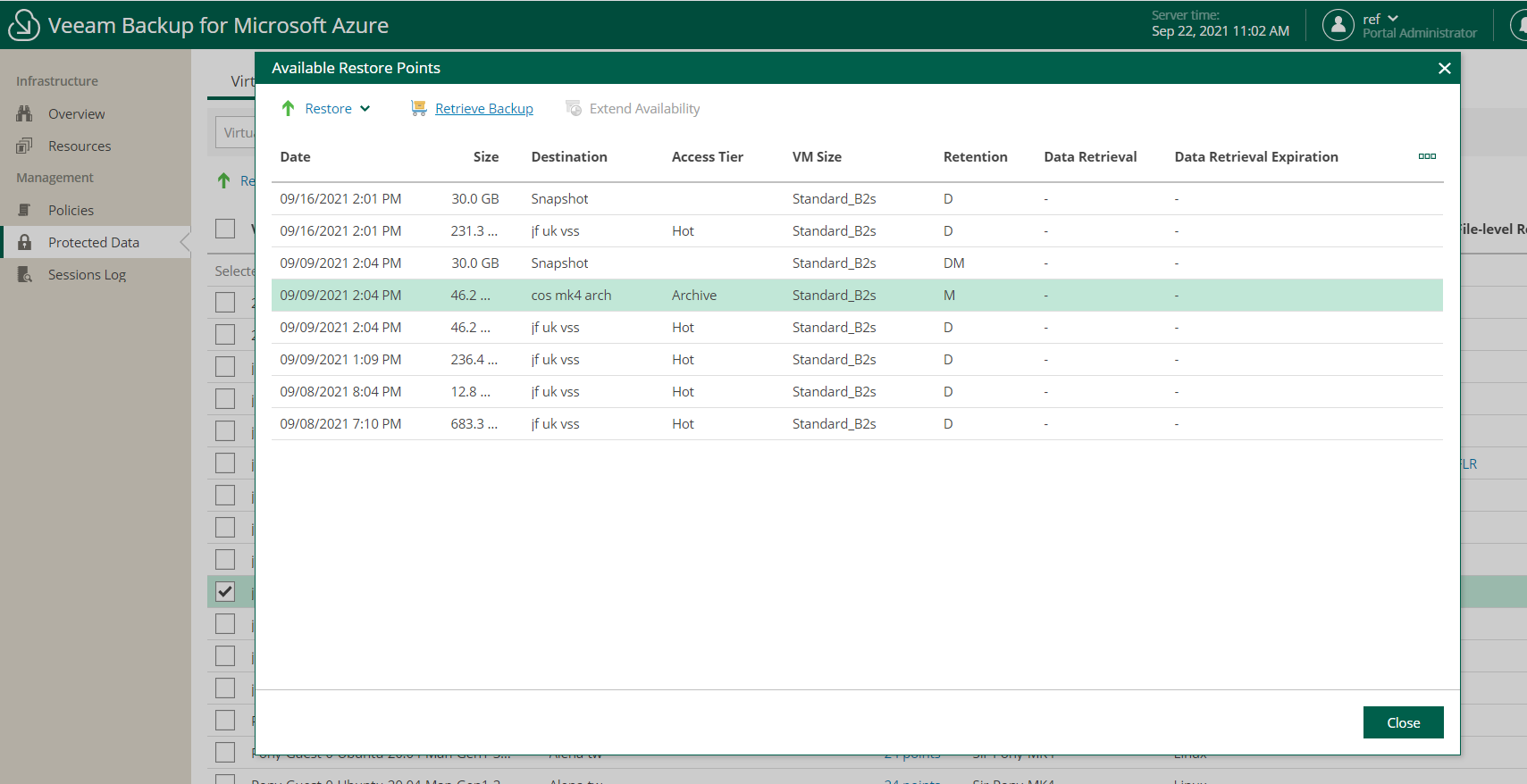The height and width of the screenshot is (784, 1527).
Task: Click the user avatar icon in header
Action: (1338, 25)
